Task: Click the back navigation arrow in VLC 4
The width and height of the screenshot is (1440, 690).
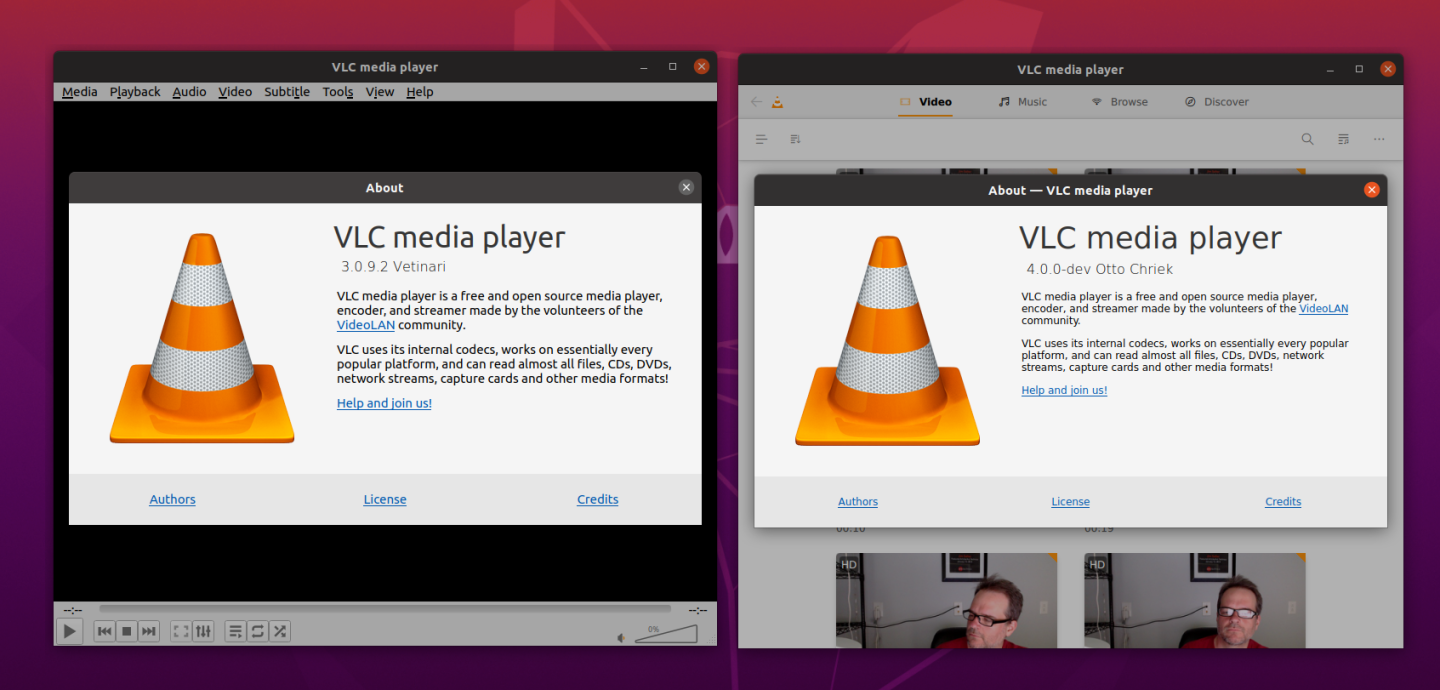Action: point(757,101)
